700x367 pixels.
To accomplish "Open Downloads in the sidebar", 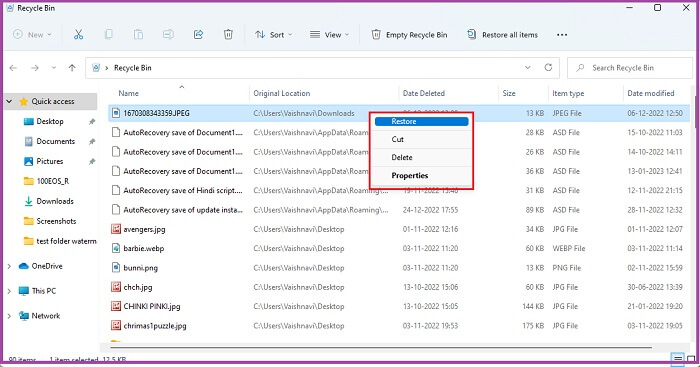I will (55, 201).
